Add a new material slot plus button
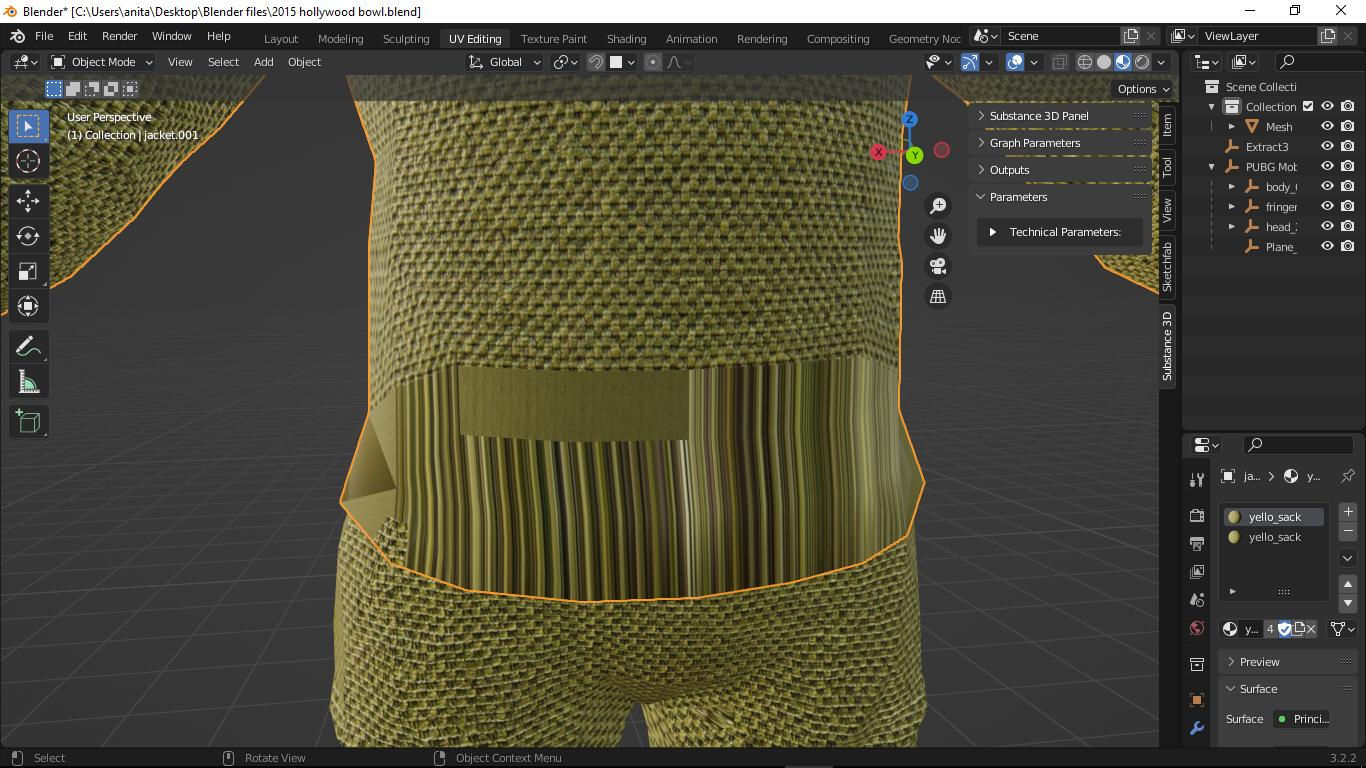Viewport: 1366px width, 768px height. 1348,512
